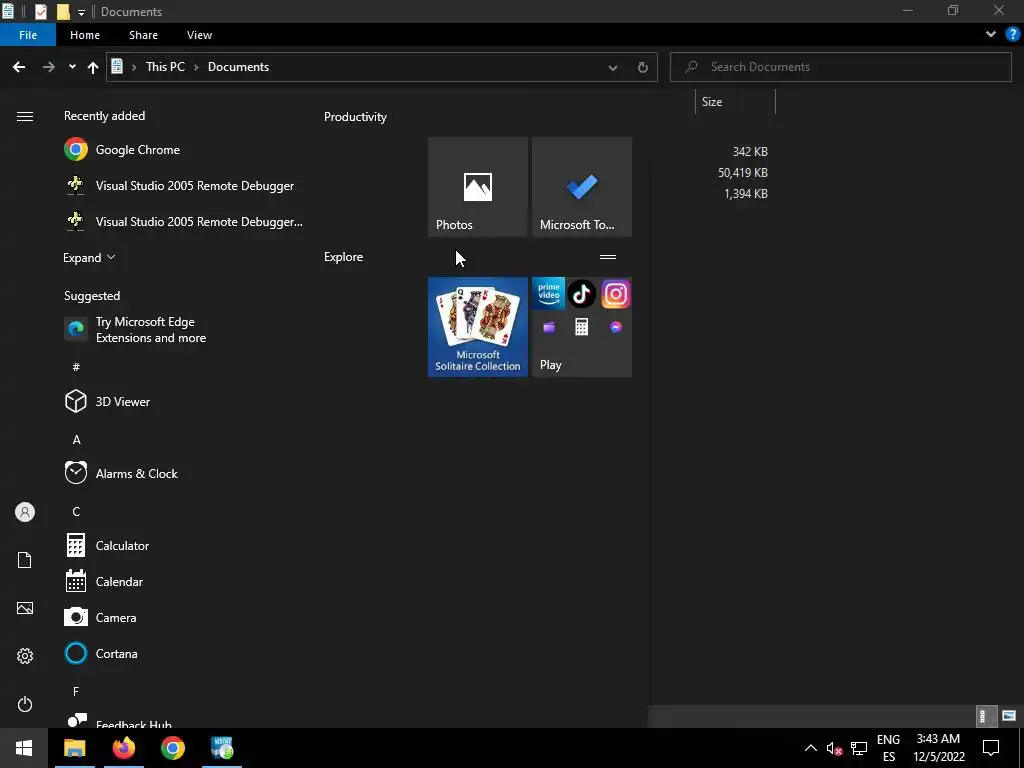
Task: Select the Explore group header
Action: (344, 257)
